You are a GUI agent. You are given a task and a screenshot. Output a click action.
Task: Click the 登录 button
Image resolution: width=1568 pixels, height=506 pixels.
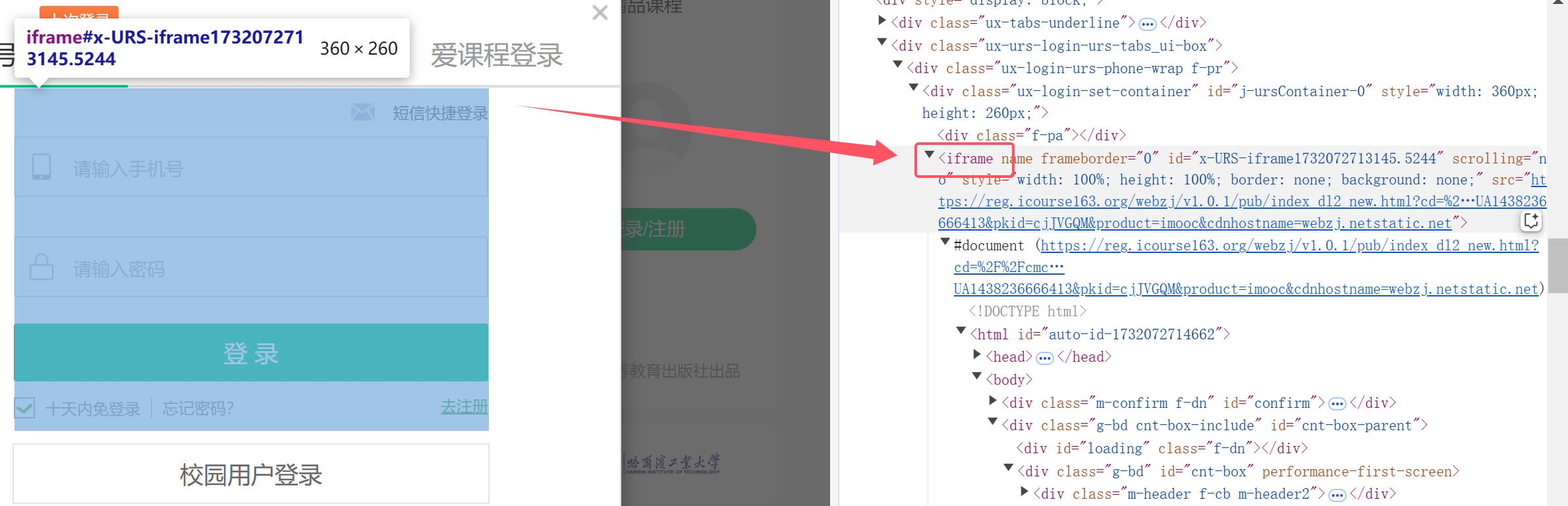click(251, 352)
